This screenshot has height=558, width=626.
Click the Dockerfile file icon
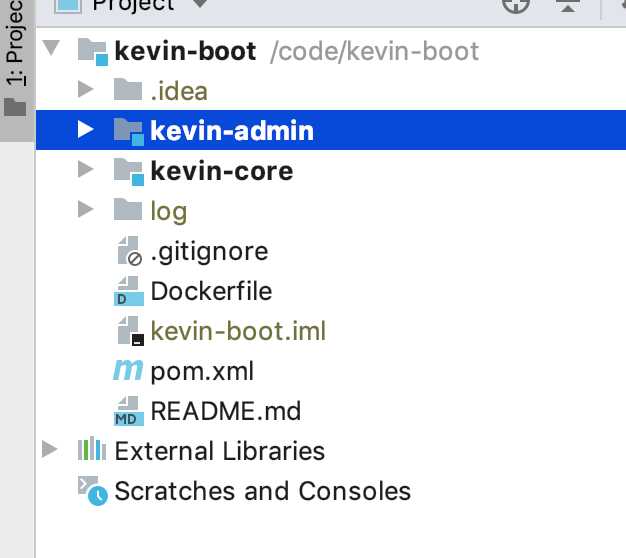click(x=129, y=291)
